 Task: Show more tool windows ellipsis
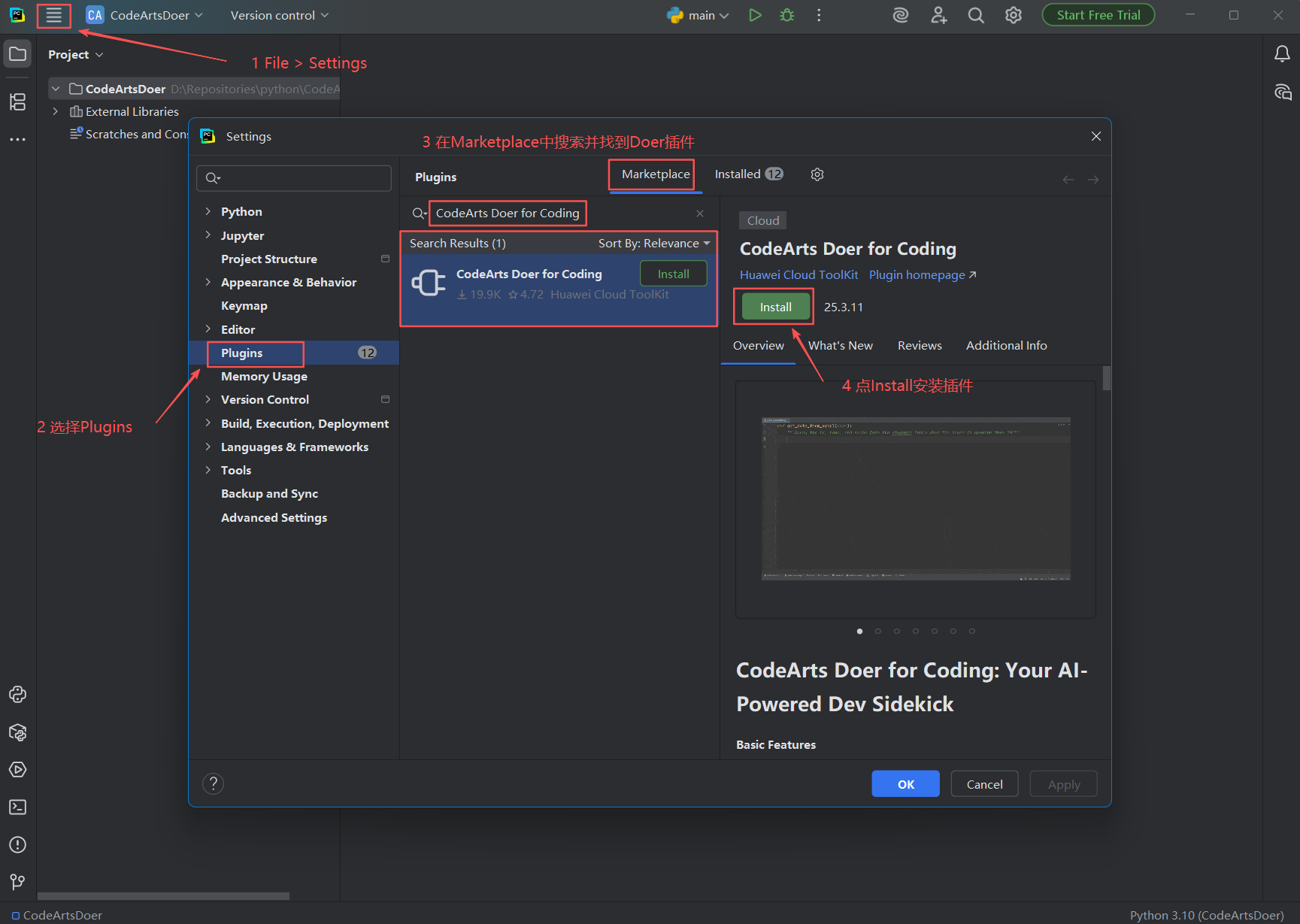[17, 140]
